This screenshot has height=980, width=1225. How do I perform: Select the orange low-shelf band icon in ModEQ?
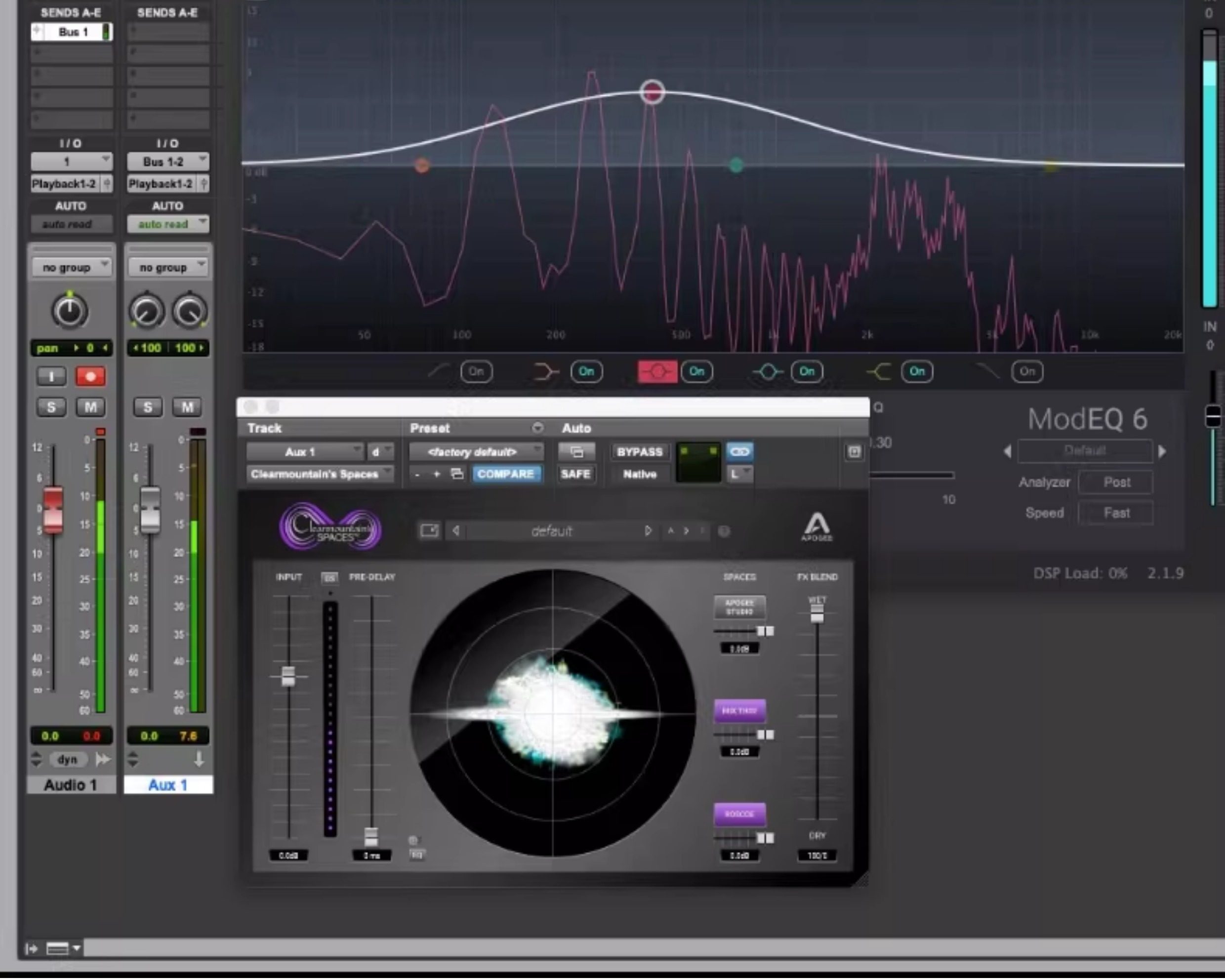click(546, 371)
